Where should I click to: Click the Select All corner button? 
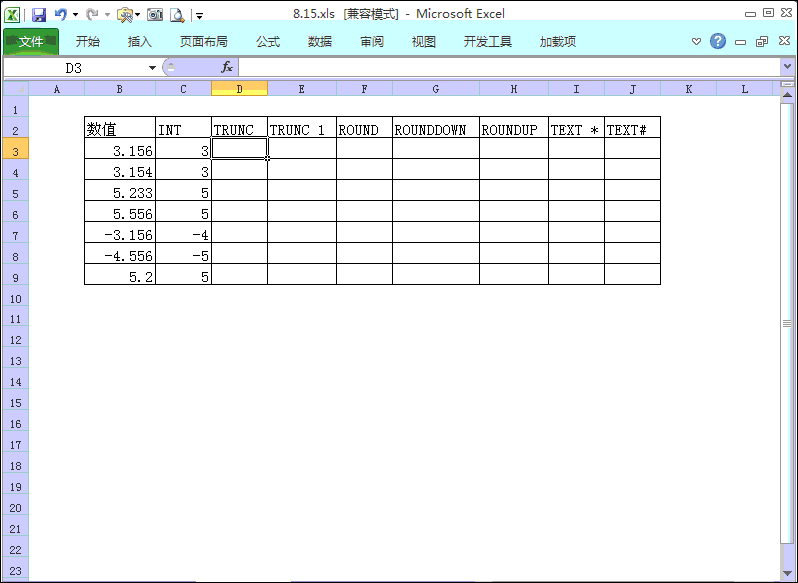tap(16, 89)
